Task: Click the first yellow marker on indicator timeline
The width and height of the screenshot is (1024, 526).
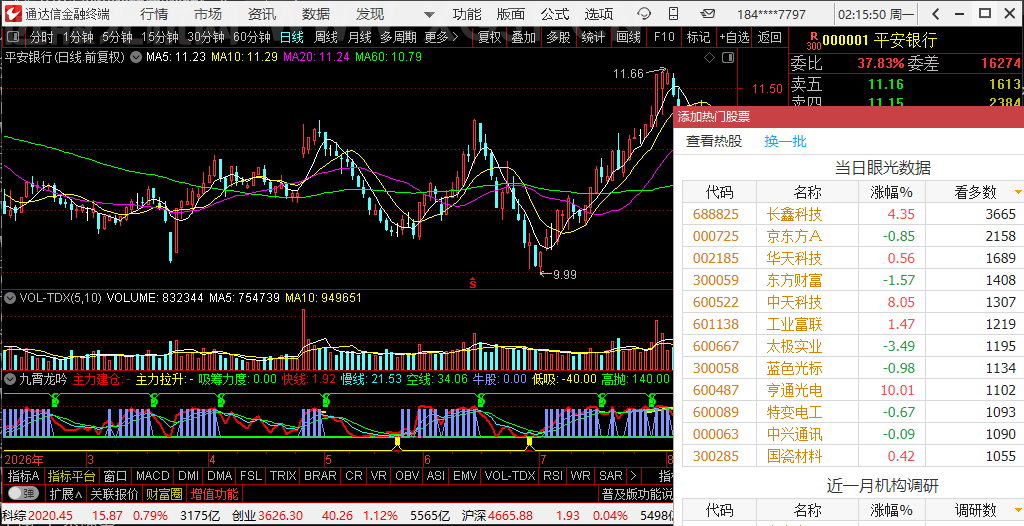Action: [x=397, y=443]
